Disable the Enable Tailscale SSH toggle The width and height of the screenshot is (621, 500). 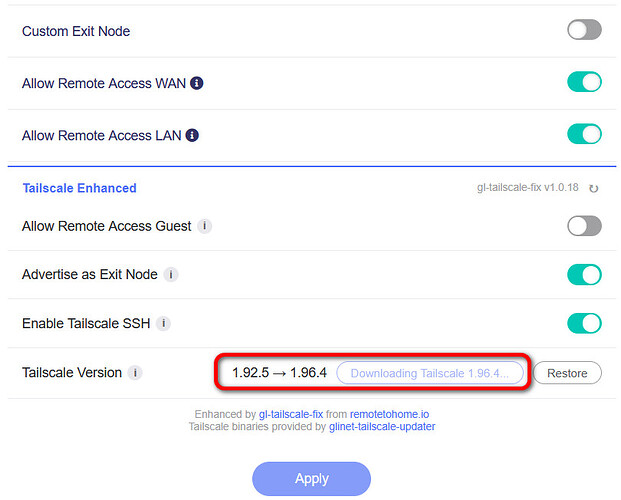click(x=584, y=323)
